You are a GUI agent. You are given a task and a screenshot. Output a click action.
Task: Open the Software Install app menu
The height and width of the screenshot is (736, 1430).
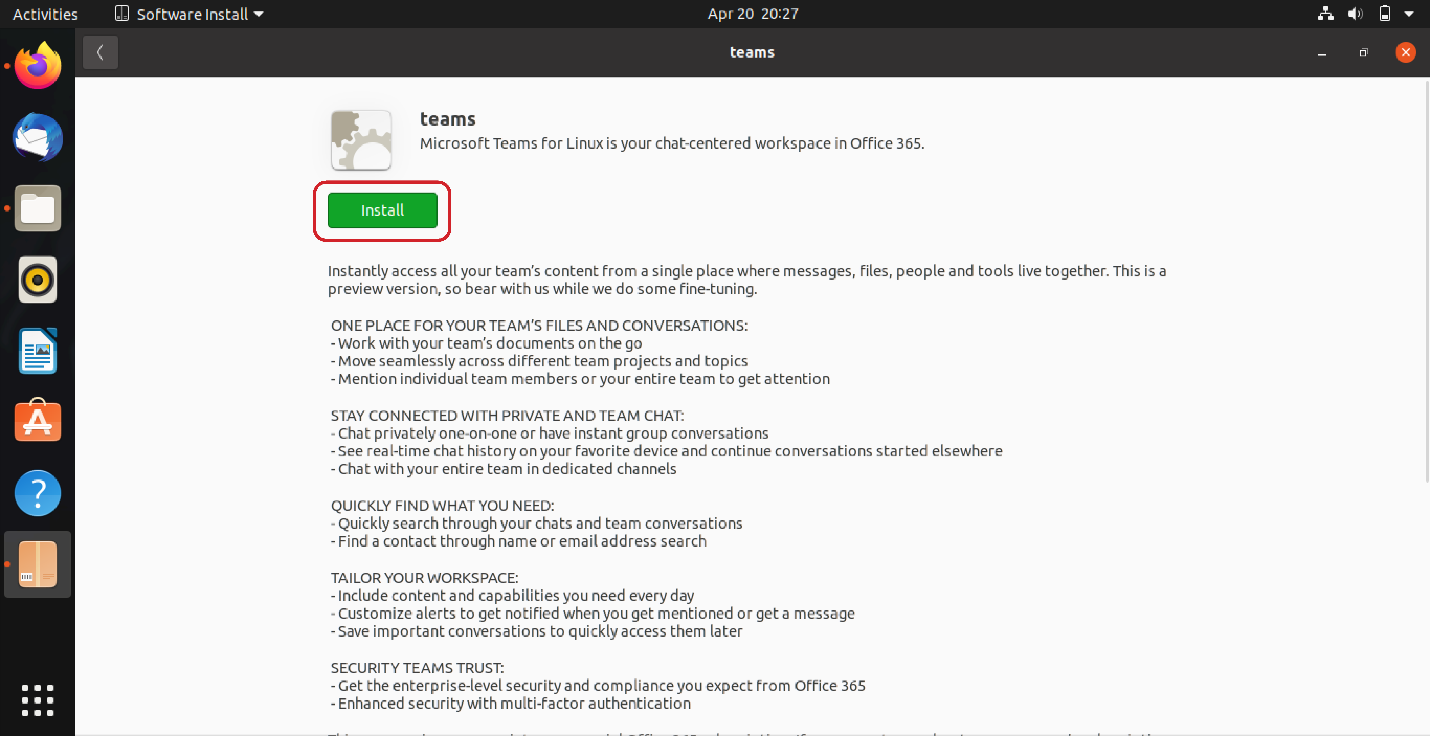pos(190,14)
